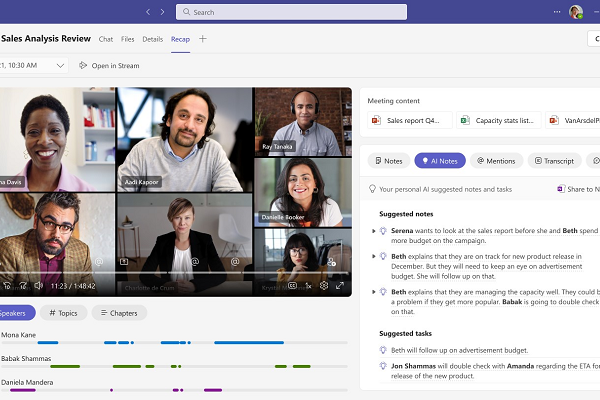Click Aadi Kapoor's video tile

click(x=184, y=139)
